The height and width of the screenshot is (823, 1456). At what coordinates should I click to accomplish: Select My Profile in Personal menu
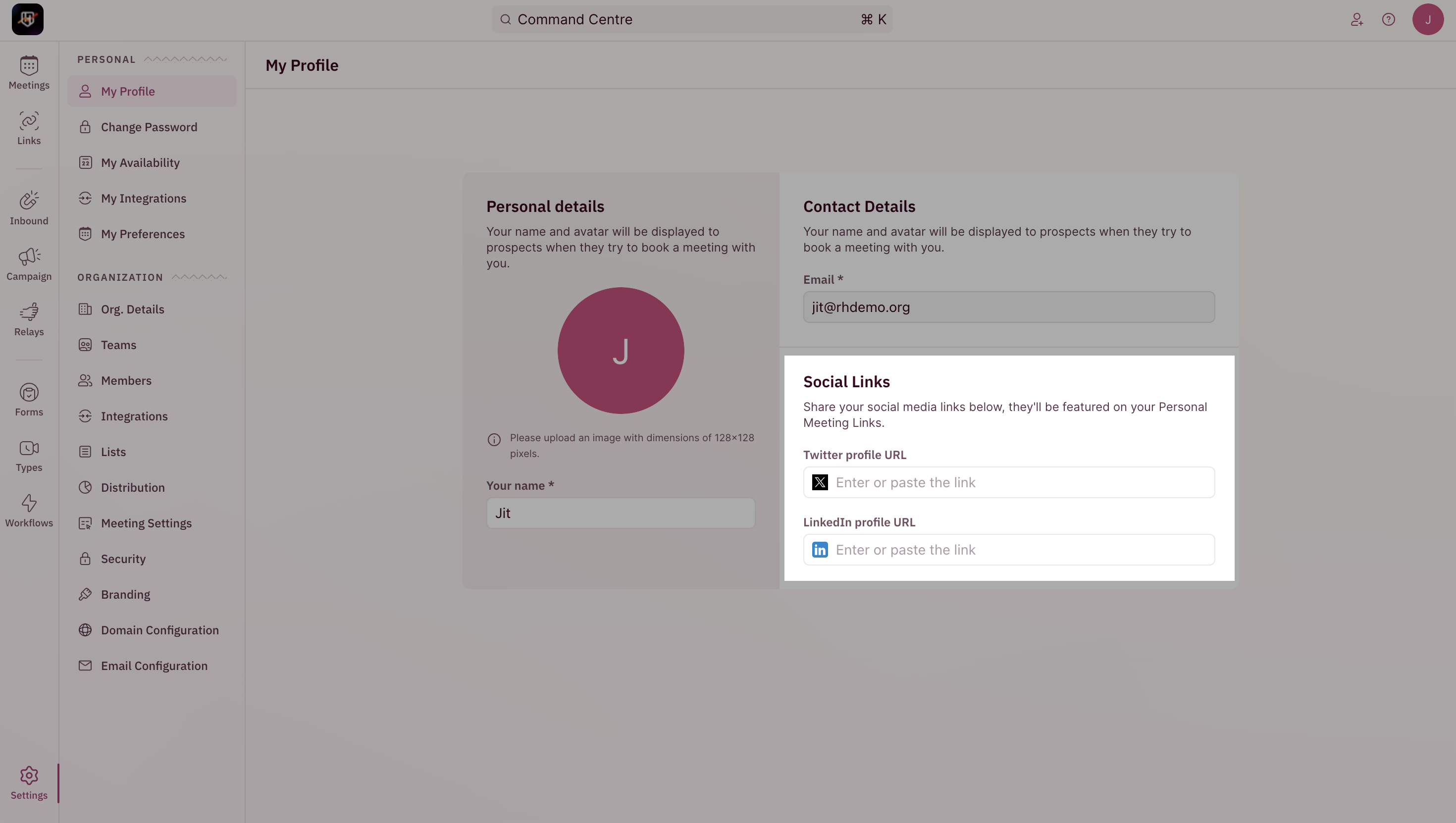pos(152,91)
